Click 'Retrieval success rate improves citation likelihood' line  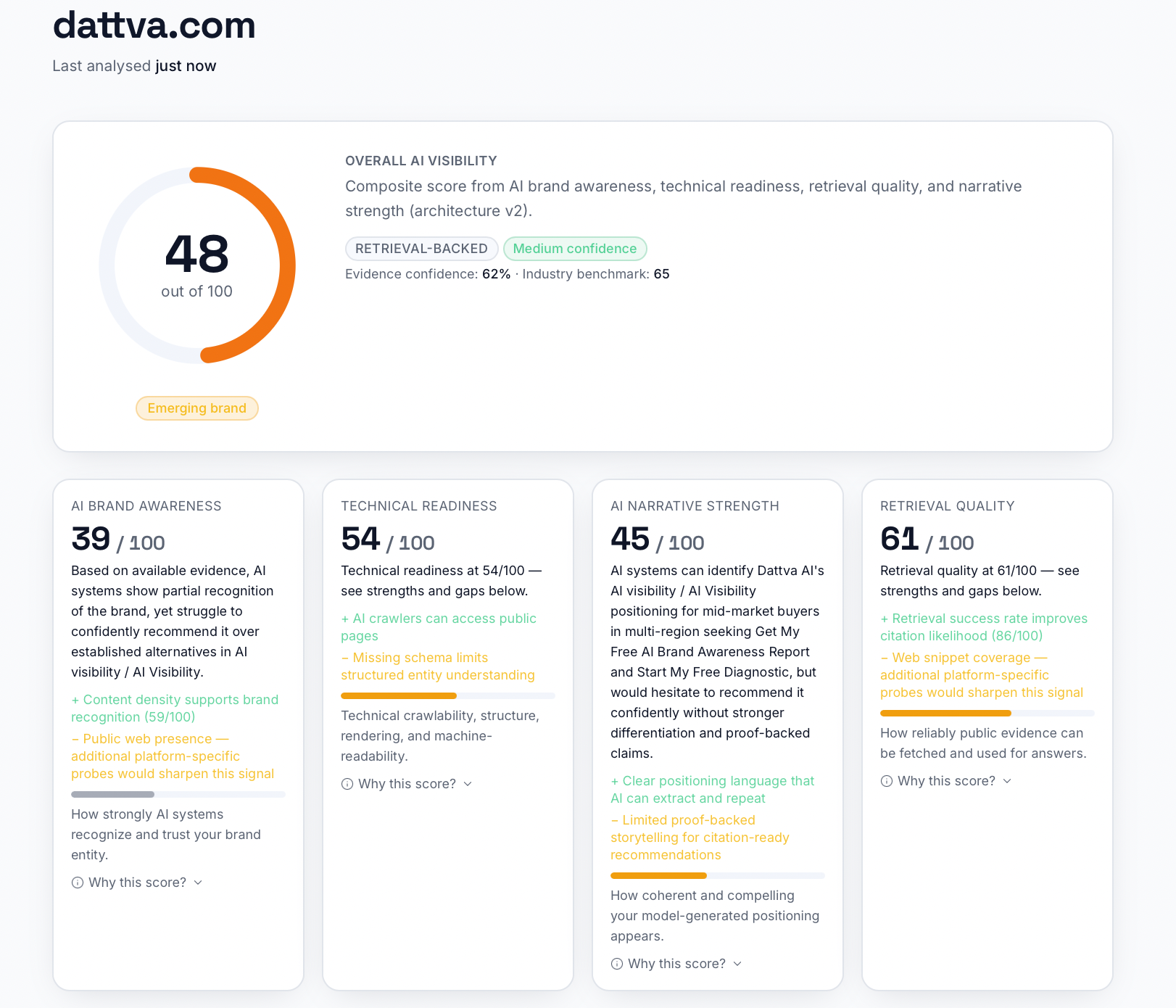coord(984,627)
